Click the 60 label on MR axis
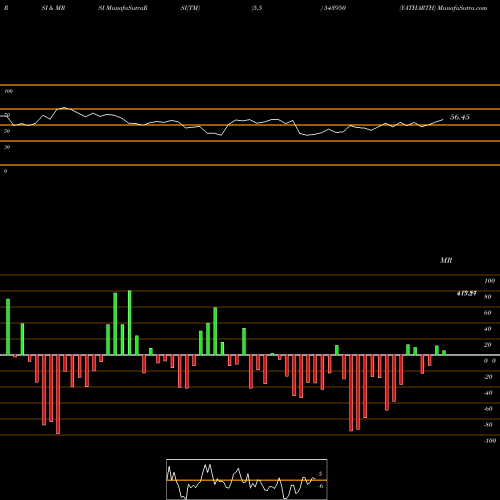Image resolution: width=500 pixels, height=500 pixels. click(488, 313)
